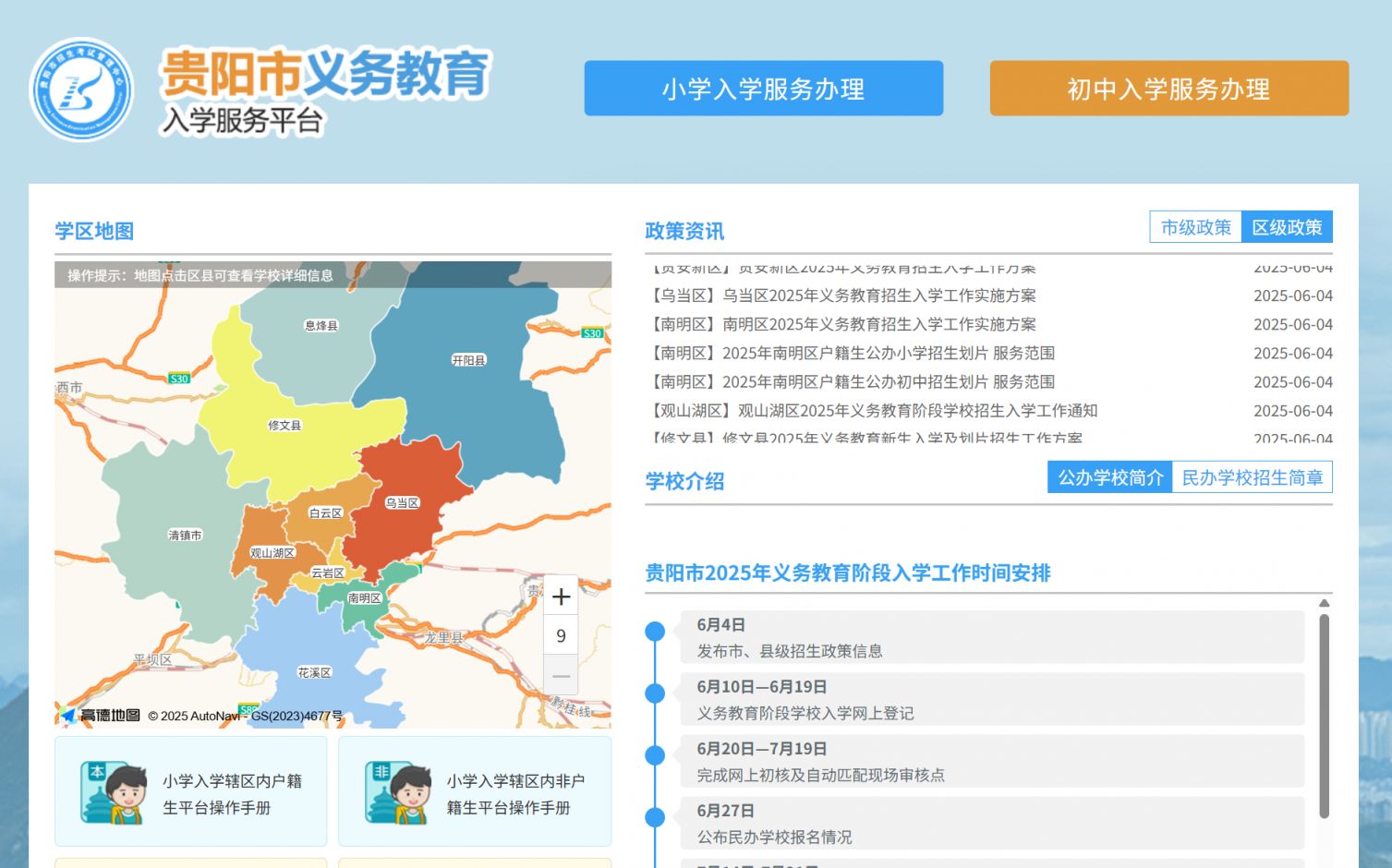Select 花溪区 district on the map

(314, 673)
